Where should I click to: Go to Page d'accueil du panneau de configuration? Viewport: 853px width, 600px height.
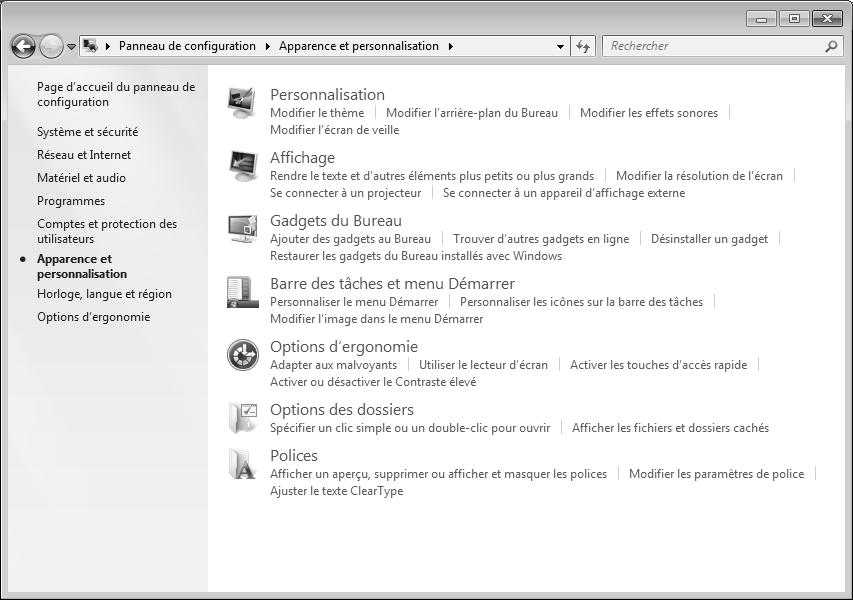pos(116,94)
